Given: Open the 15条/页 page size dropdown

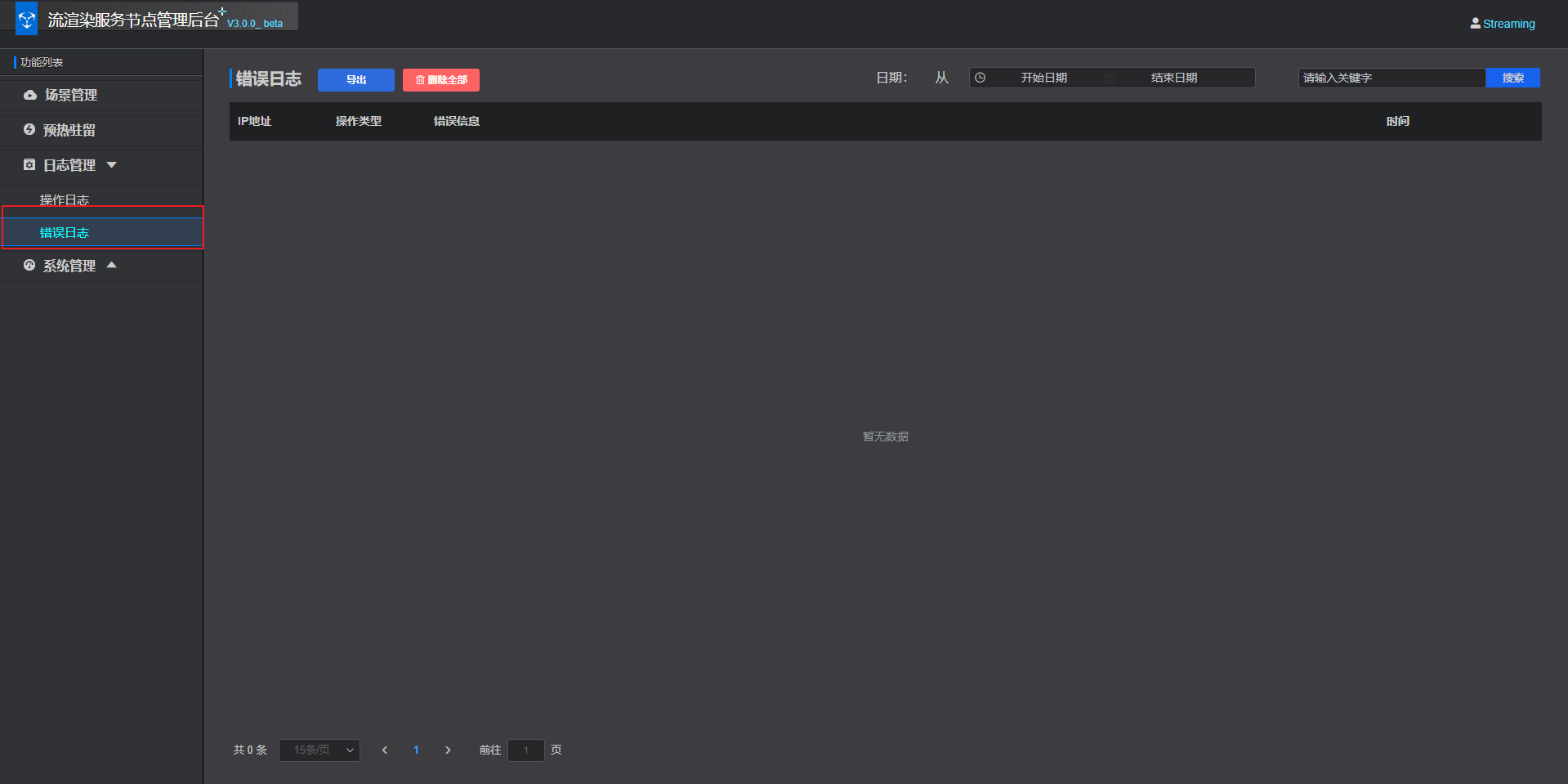Looking at the screenshot, I should pyautogui.click(x=319, y=750).
